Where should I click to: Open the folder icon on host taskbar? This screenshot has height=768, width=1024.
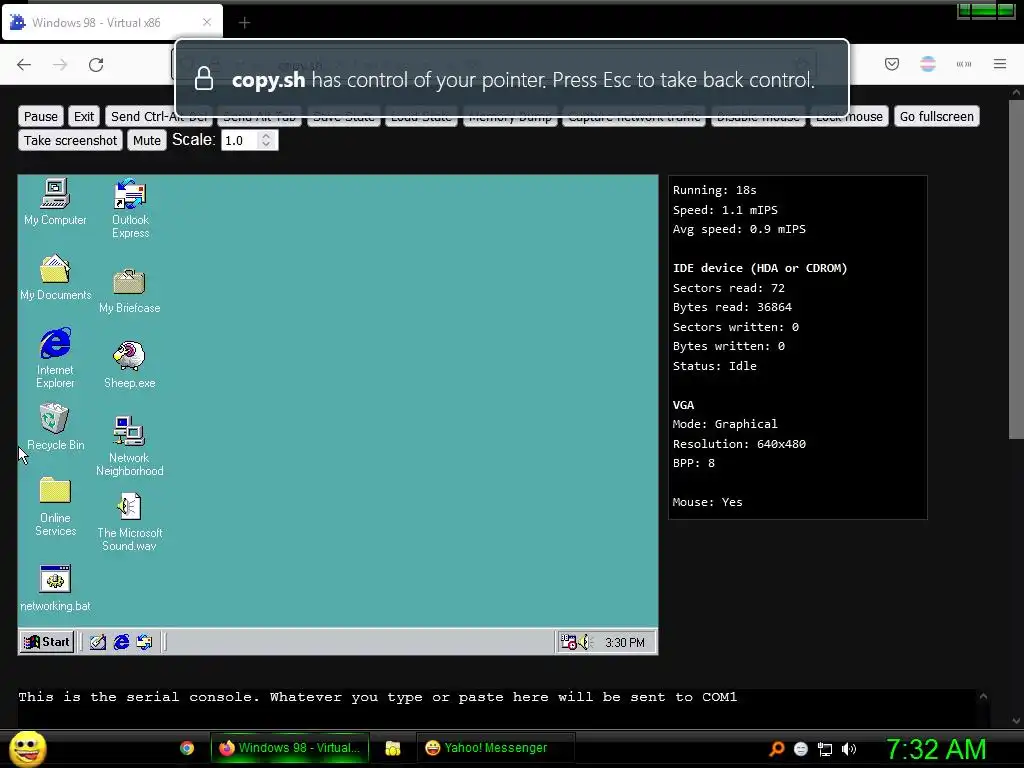[x=392, y=748]
